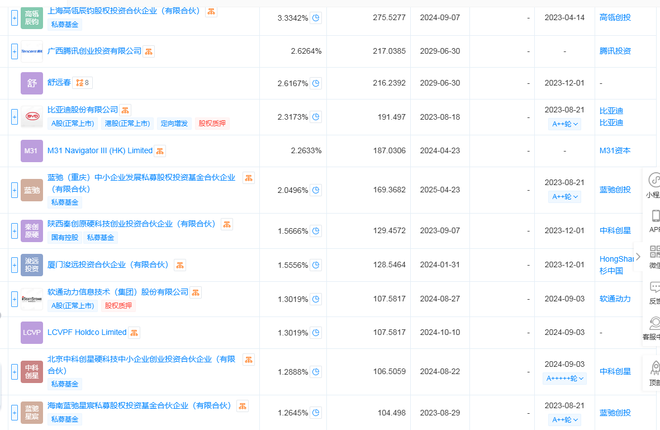
Task: Click the history clock icon next to 2.3173%
Action: click(315, 117)
